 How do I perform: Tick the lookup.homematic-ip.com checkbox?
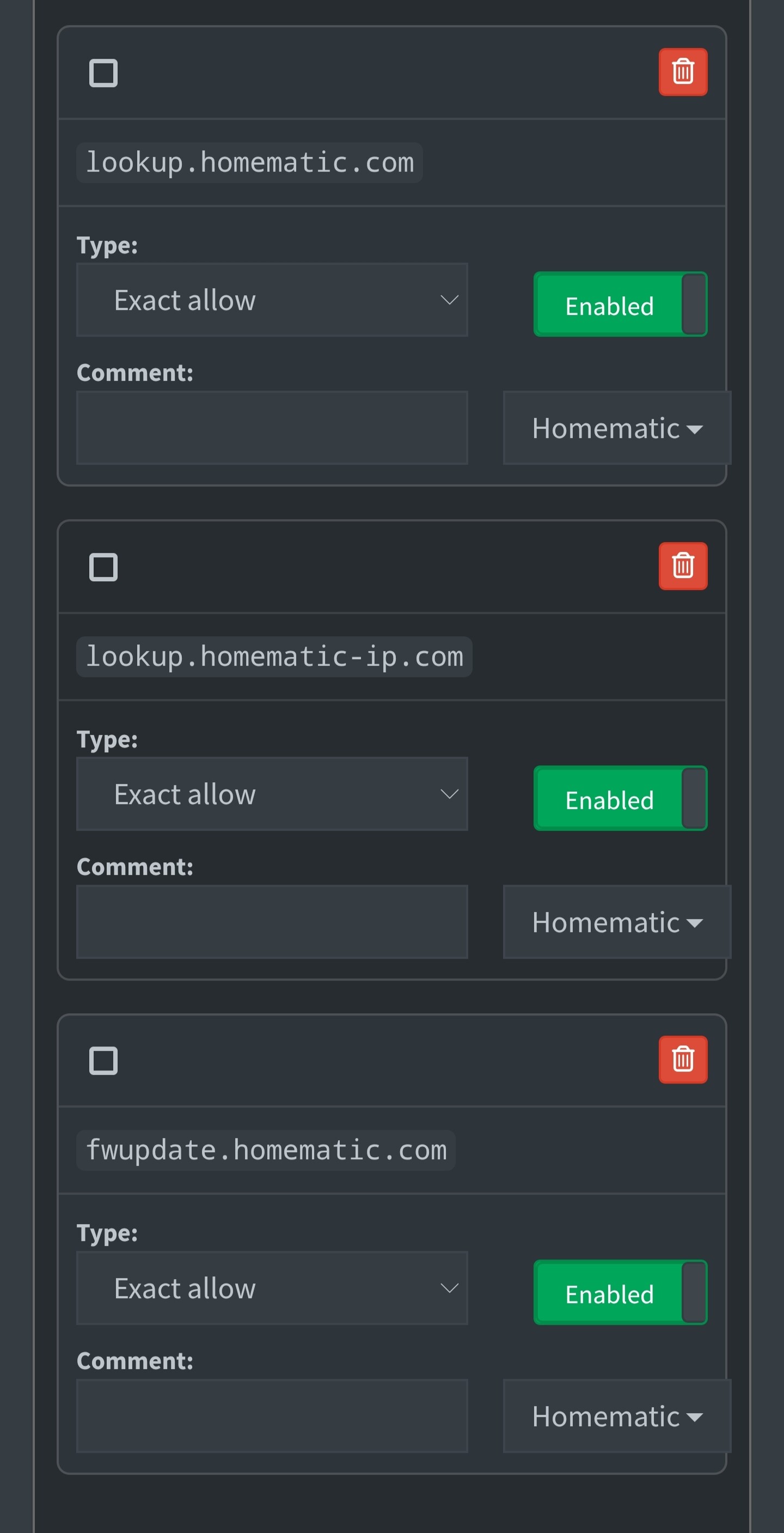[103, 567]
